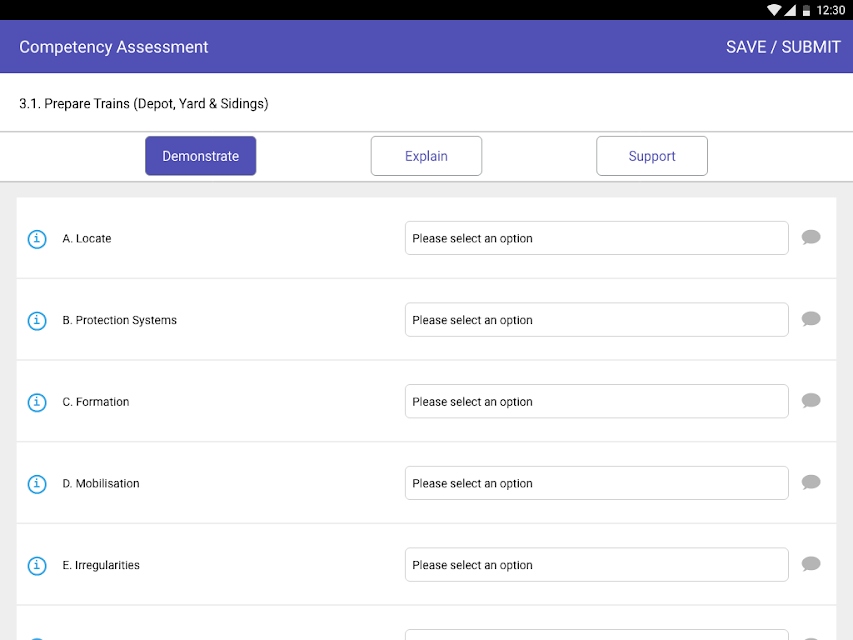This screenshot has width=853, height=640.
Task: Tap the D. Mobilisation label
Action: click(x=101, y=483)
